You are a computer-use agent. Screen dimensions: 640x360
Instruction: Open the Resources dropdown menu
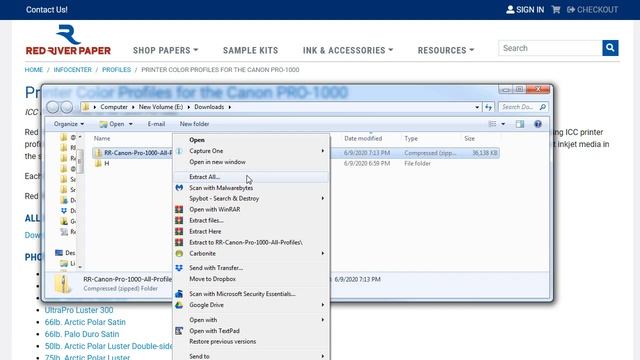[x=446, y=50]
